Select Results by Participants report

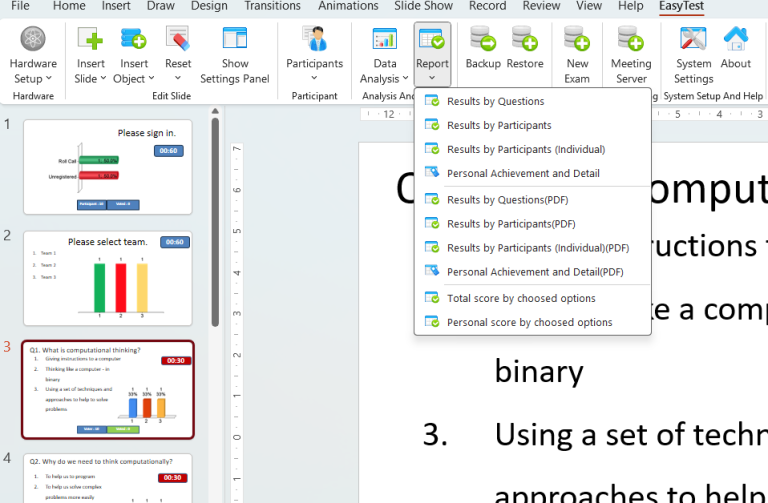(532, 125)
